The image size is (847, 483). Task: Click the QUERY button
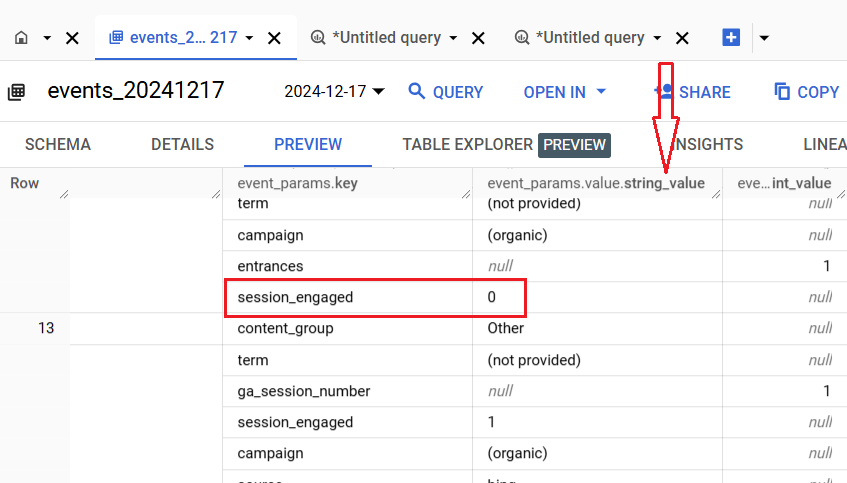(446, 92)
